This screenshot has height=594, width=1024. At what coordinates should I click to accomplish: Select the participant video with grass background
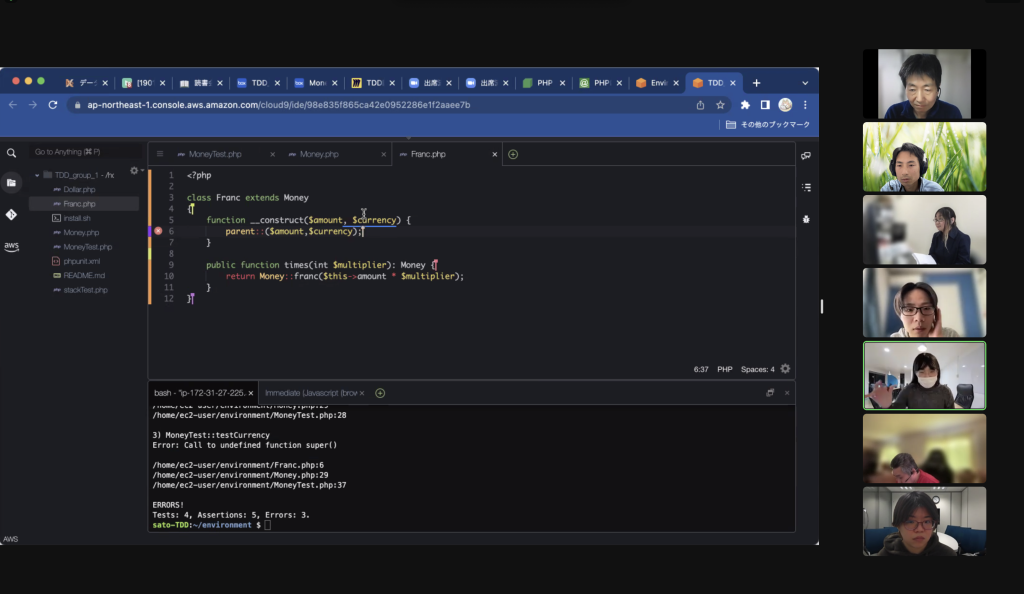pos(924,157)
